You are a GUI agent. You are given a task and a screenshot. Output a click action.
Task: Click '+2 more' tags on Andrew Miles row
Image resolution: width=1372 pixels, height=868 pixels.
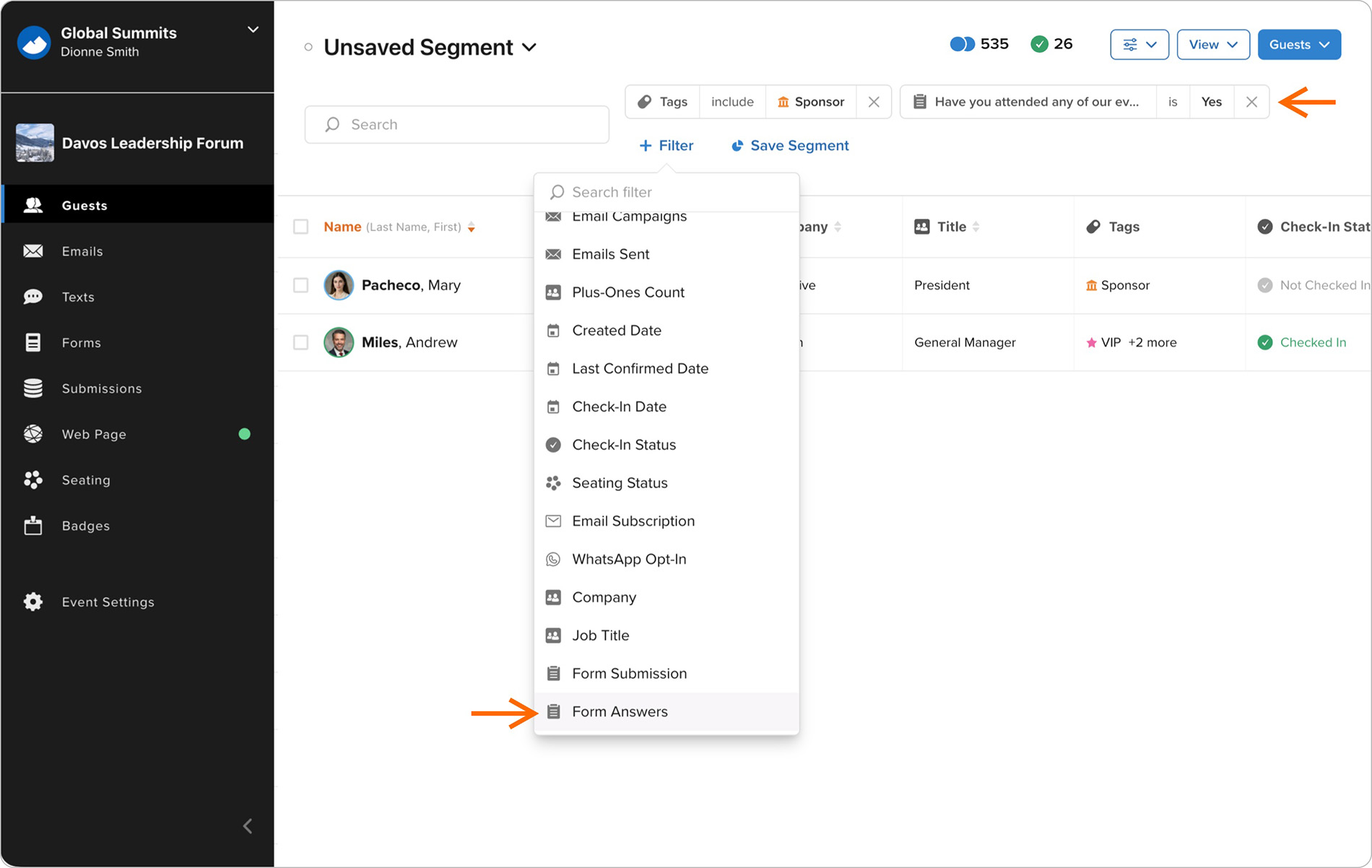tap(1152, 342)
